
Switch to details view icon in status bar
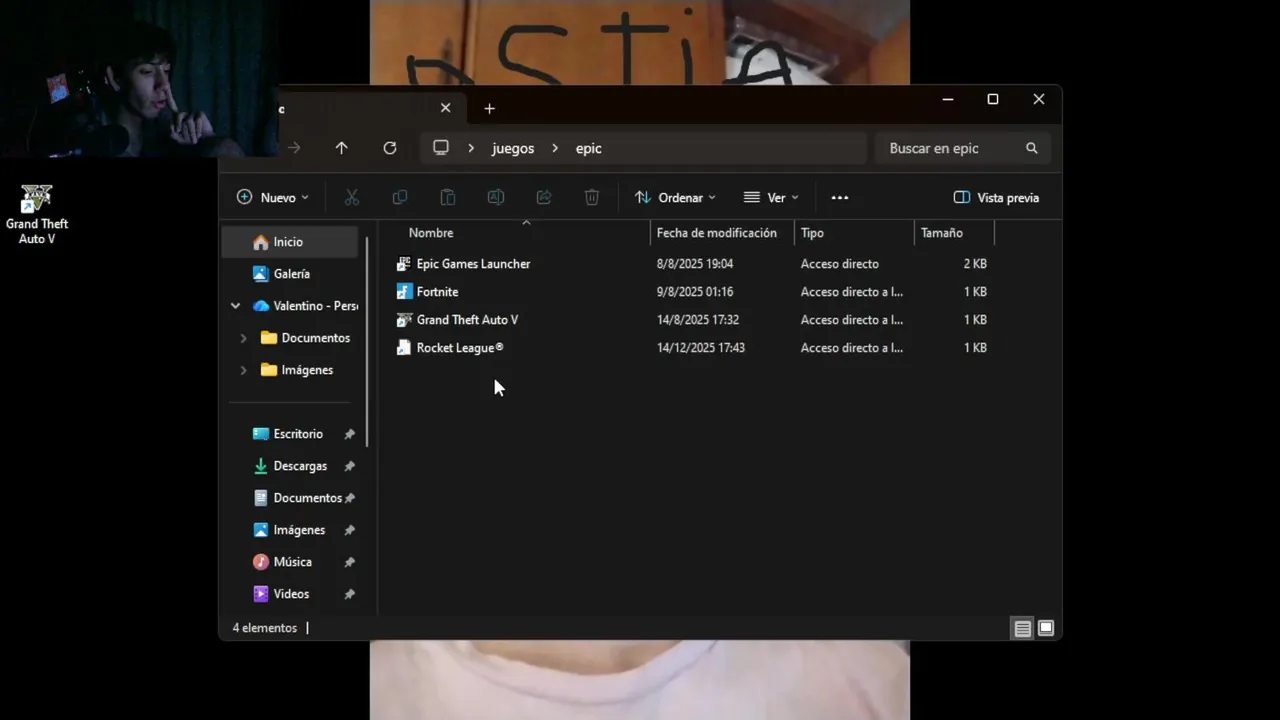click(1022, 629)
